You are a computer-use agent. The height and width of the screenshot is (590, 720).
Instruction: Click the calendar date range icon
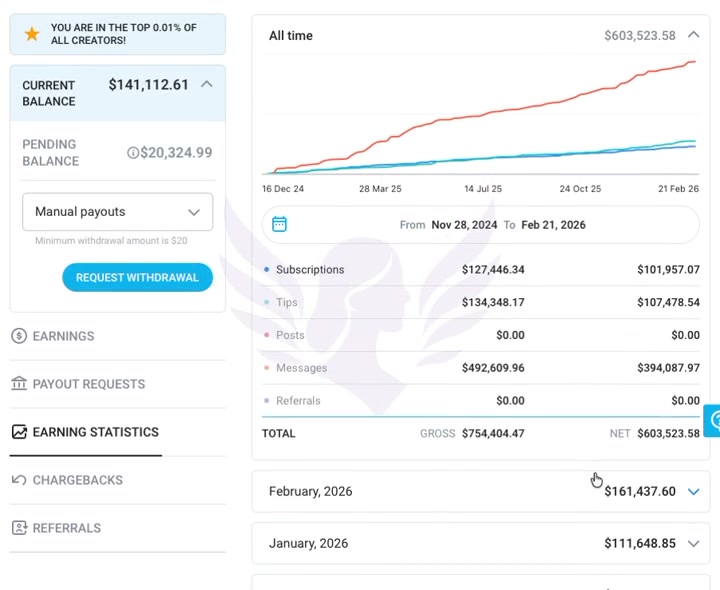(x=280, y=224)
